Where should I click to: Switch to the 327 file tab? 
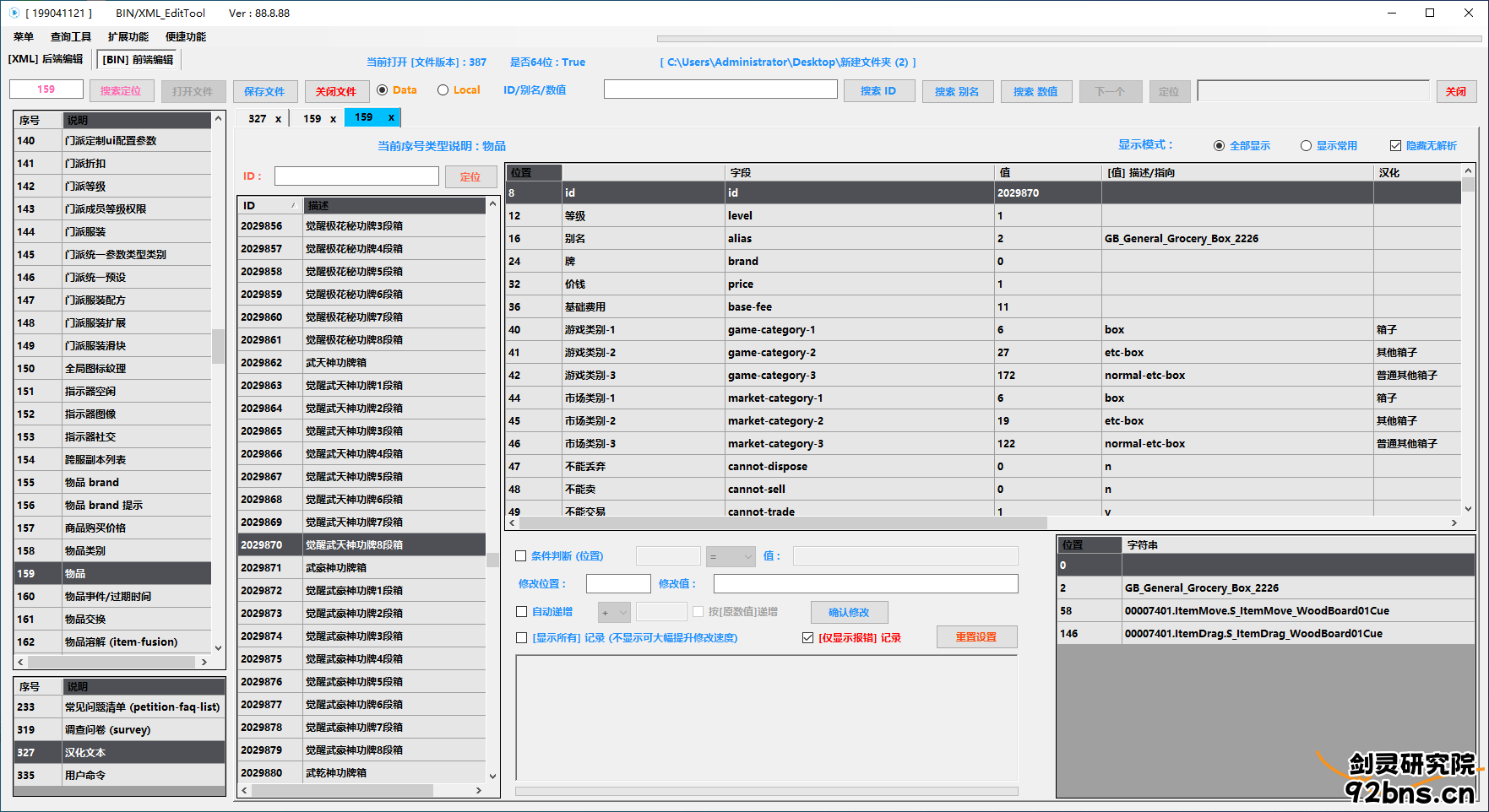(258, 119)
